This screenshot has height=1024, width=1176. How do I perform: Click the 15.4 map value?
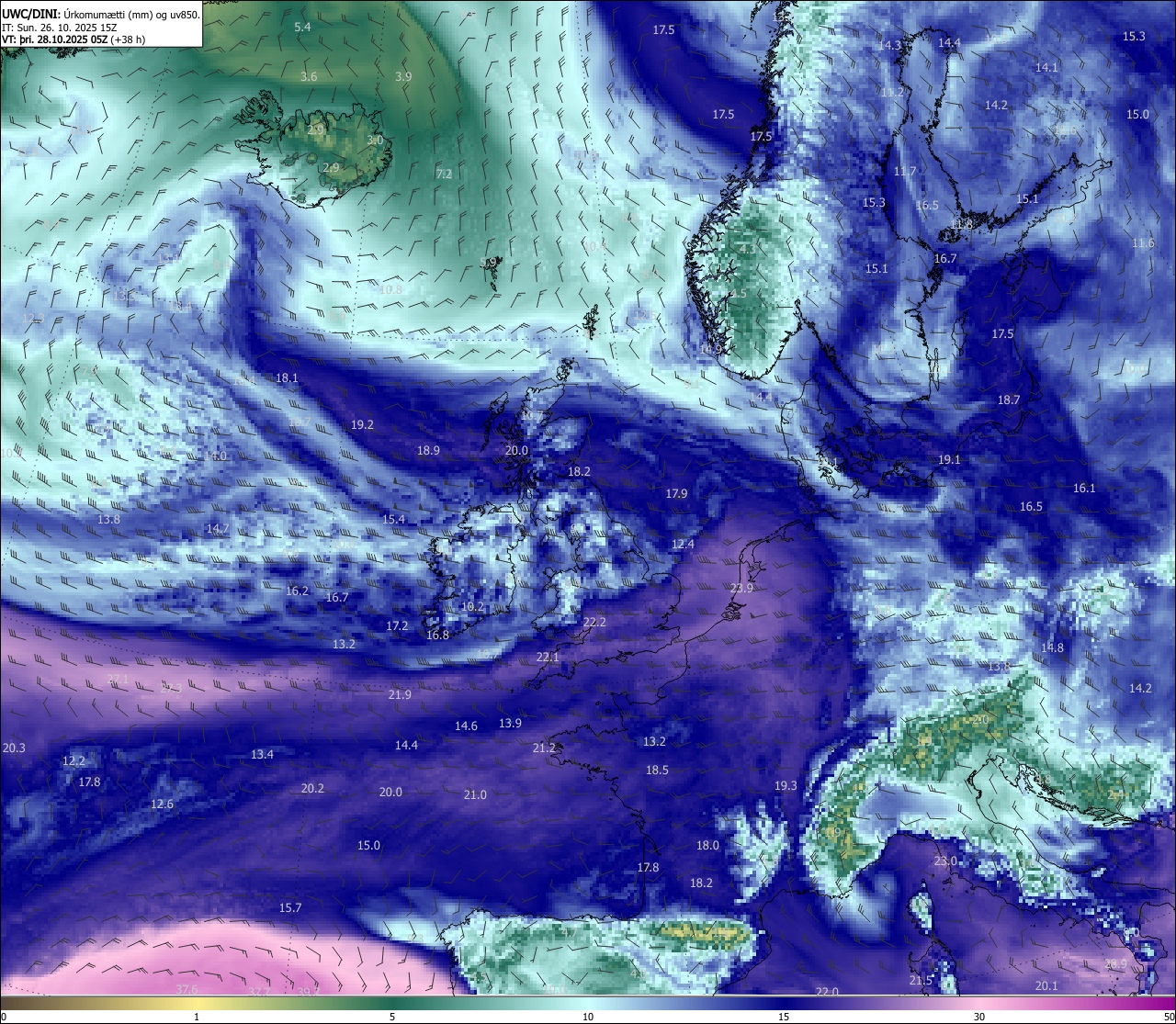click(393, 520)
